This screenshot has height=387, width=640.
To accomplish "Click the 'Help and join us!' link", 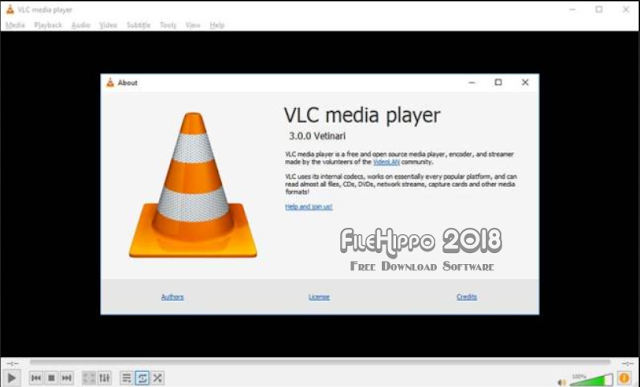I will (x=309, y=207).
